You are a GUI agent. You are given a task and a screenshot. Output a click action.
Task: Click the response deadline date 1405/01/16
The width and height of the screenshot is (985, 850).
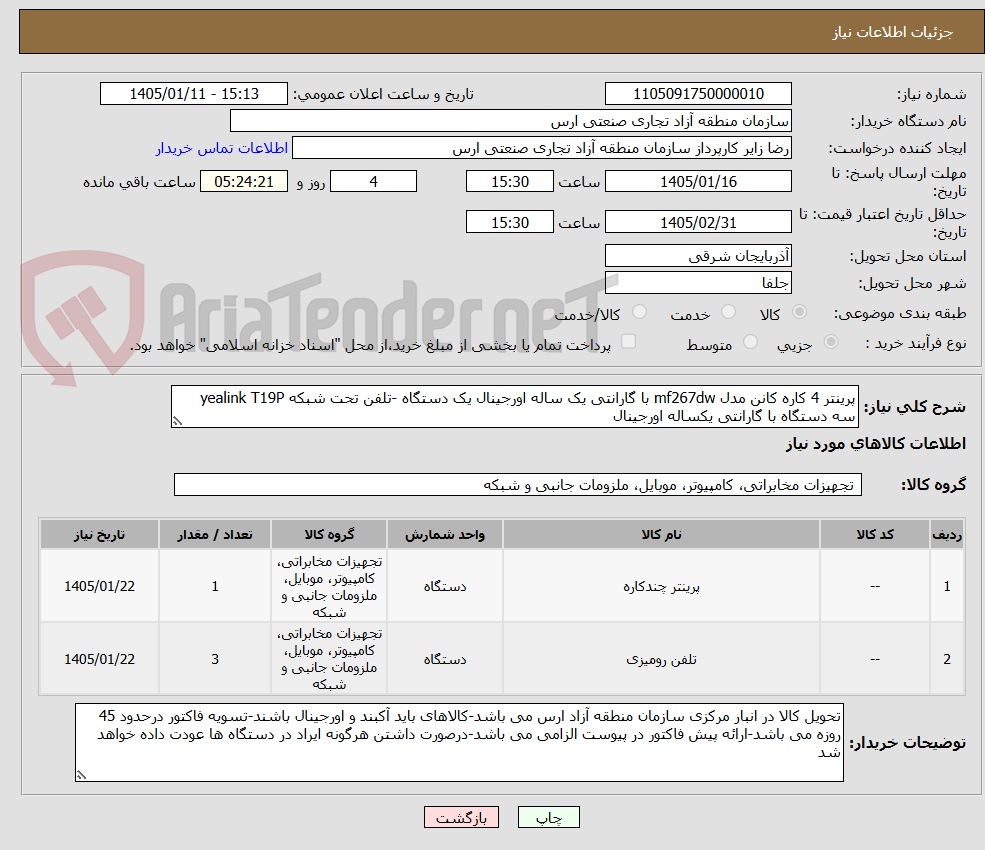[698, 182]
